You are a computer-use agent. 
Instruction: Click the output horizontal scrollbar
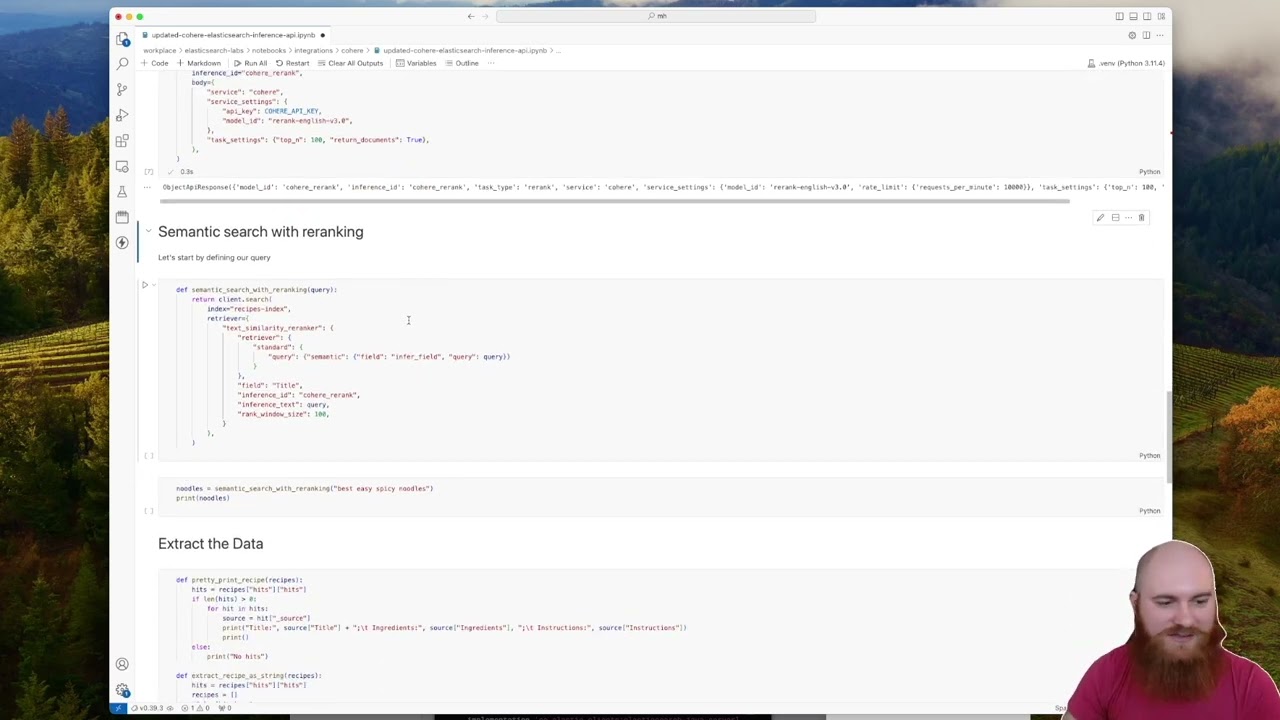(x=615, y=200)
